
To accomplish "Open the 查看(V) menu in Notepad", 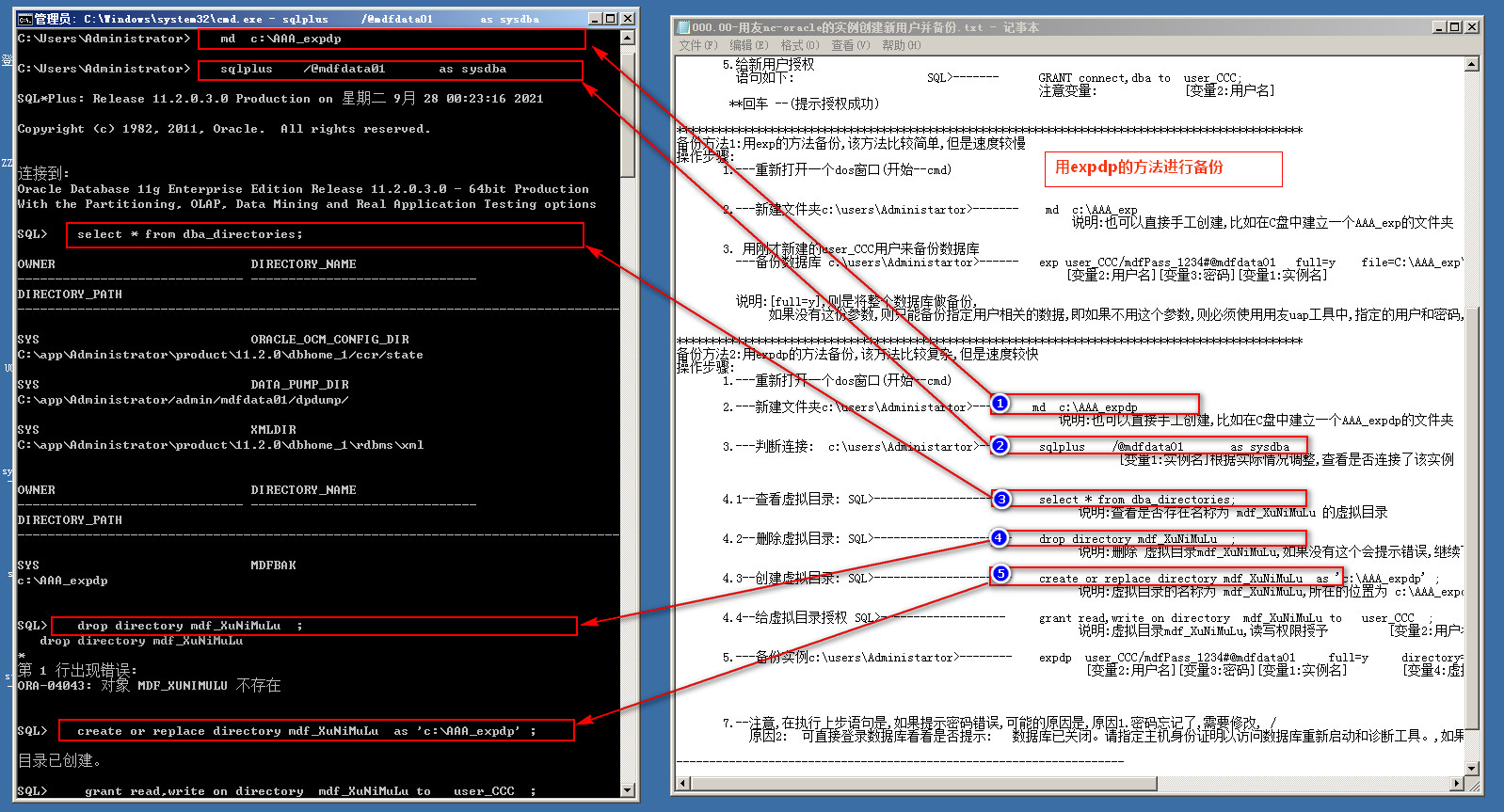I will pos(850,45).
